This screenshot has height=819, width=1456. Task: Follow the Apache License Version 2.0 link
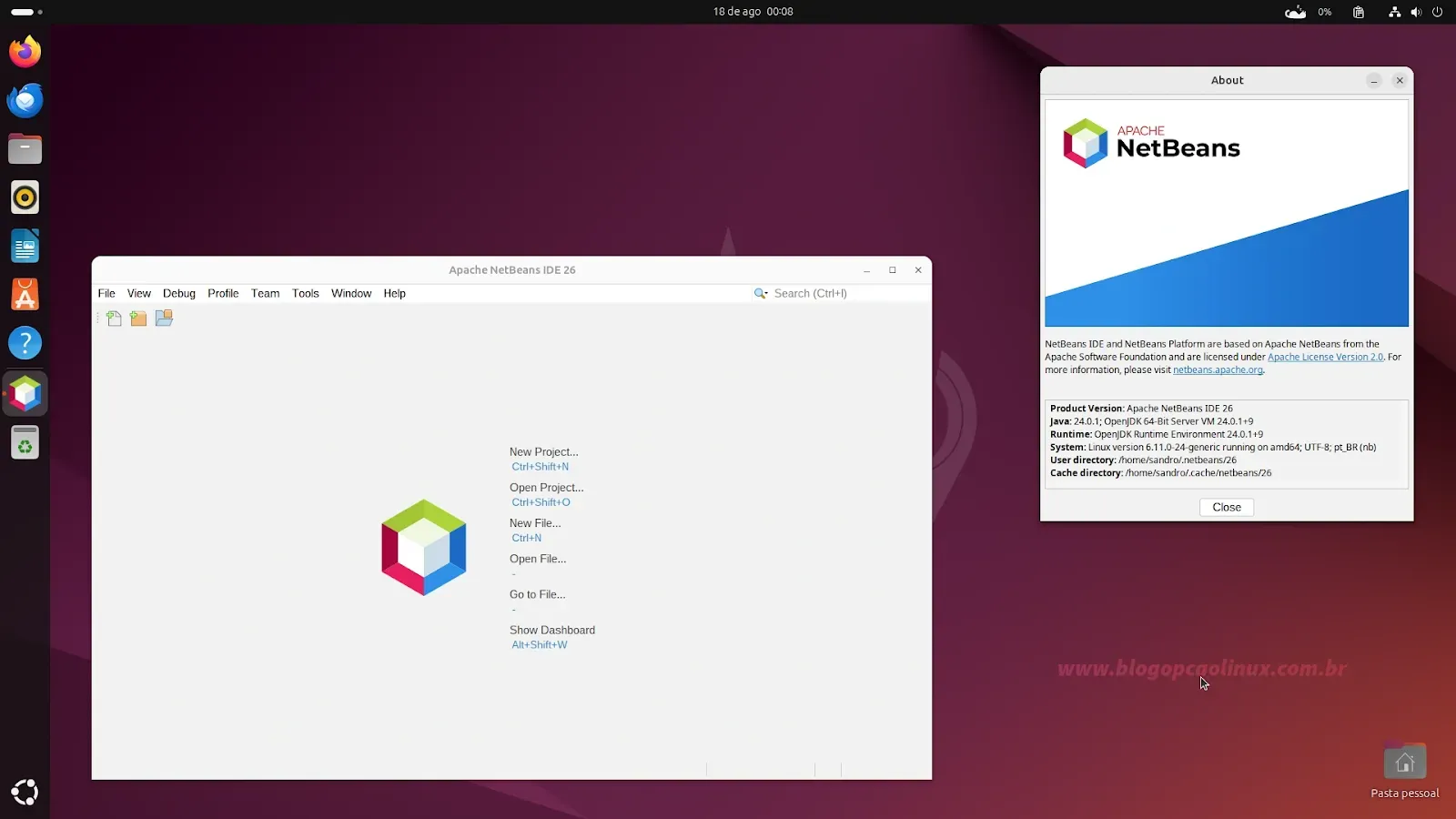[1325, 357]
